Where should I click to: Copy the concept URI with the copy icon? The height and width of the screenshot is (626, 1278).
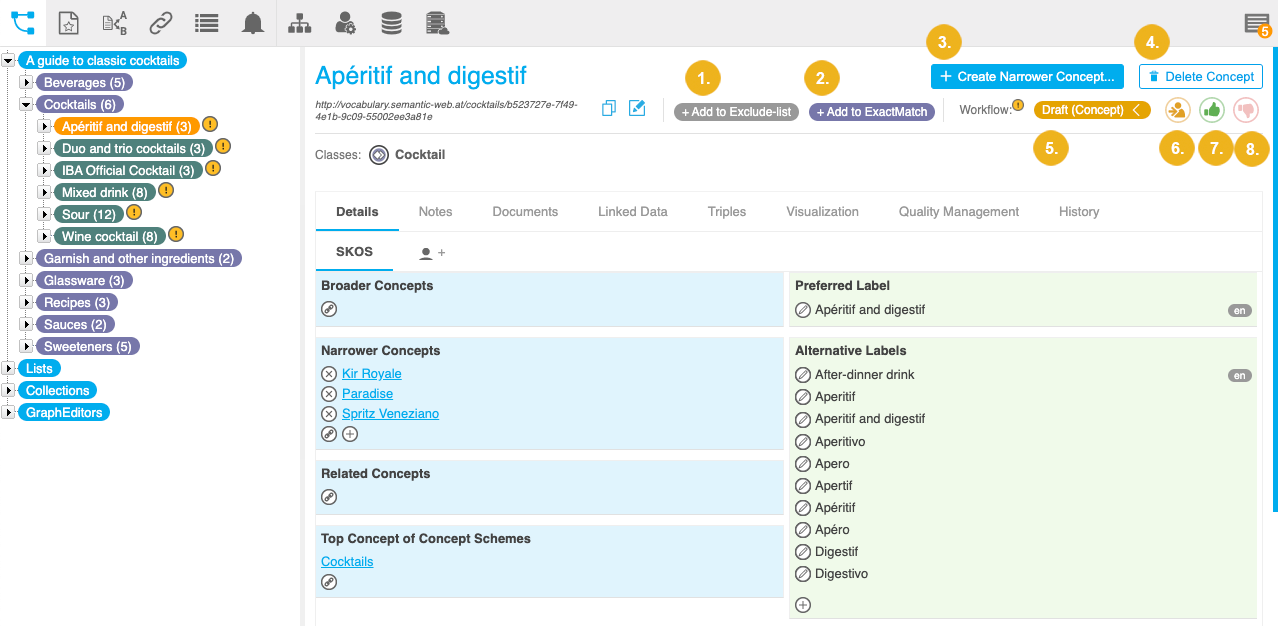[x=609, y=108]
